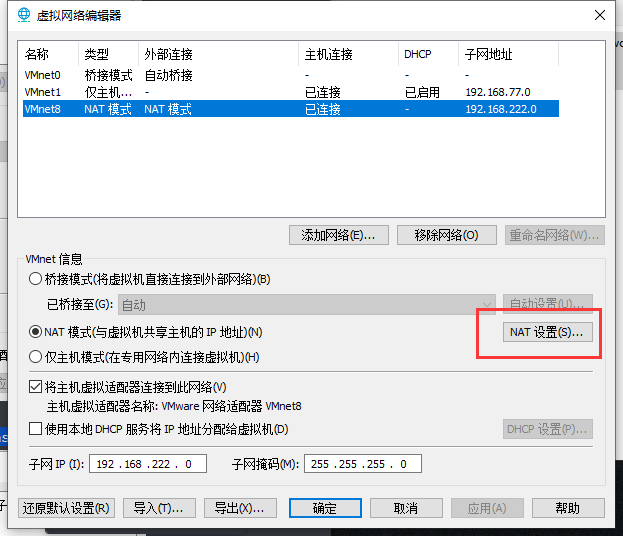Click 导入 button
Image resolution: width=623 pixels, height=536 pixels.
(159, 508)
